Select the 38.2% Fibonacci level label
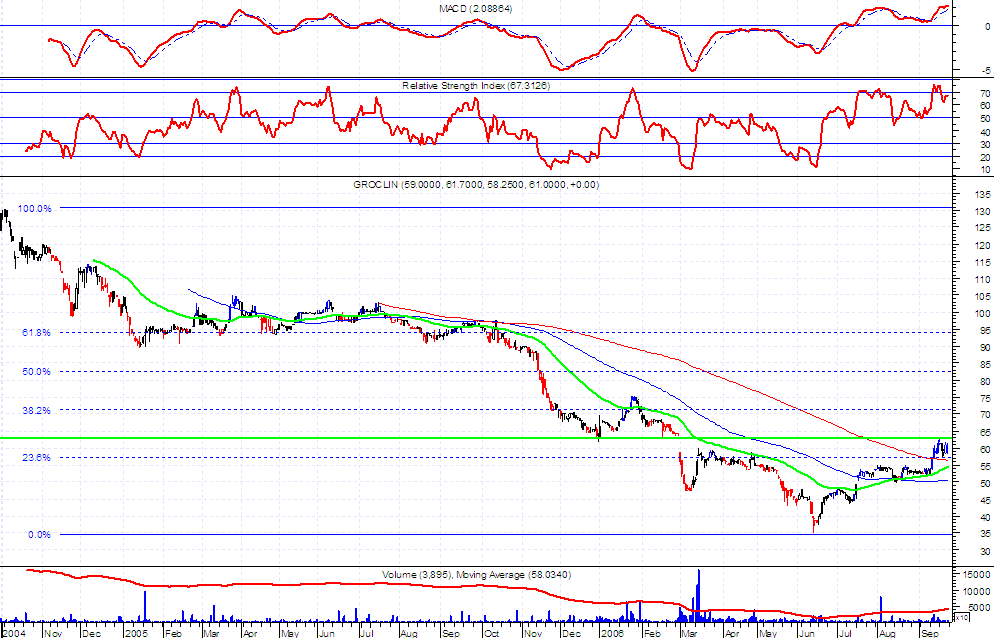994x638 pixels. pyautogui.click(x=36, y=410)
